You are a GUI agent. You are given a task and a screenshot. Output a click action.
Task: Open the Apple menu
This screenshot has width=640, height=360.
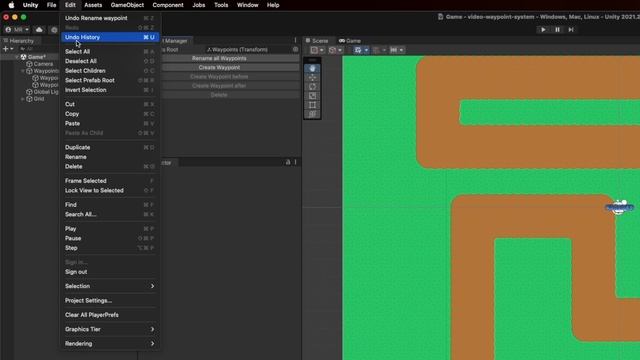point(11,5)
